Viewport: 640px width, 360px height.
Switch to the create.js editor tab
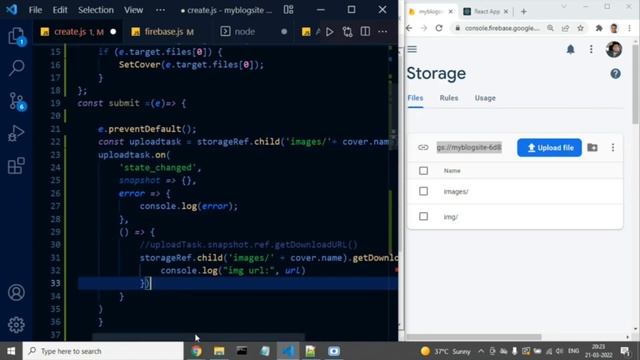78,32
